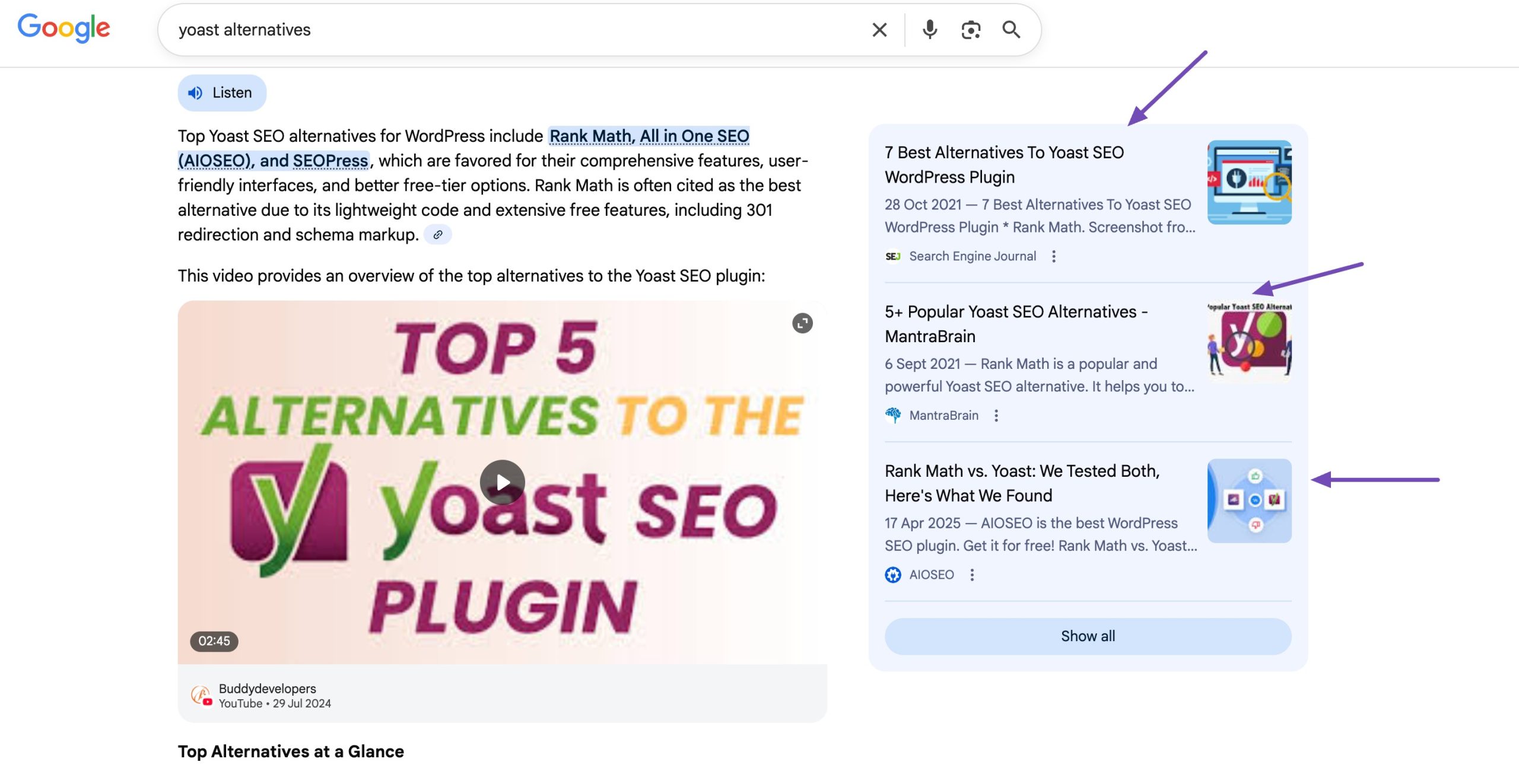Open image search with camera lens icon
Image resolution: width=1519 pixels, height=784 pixels.
971,30
